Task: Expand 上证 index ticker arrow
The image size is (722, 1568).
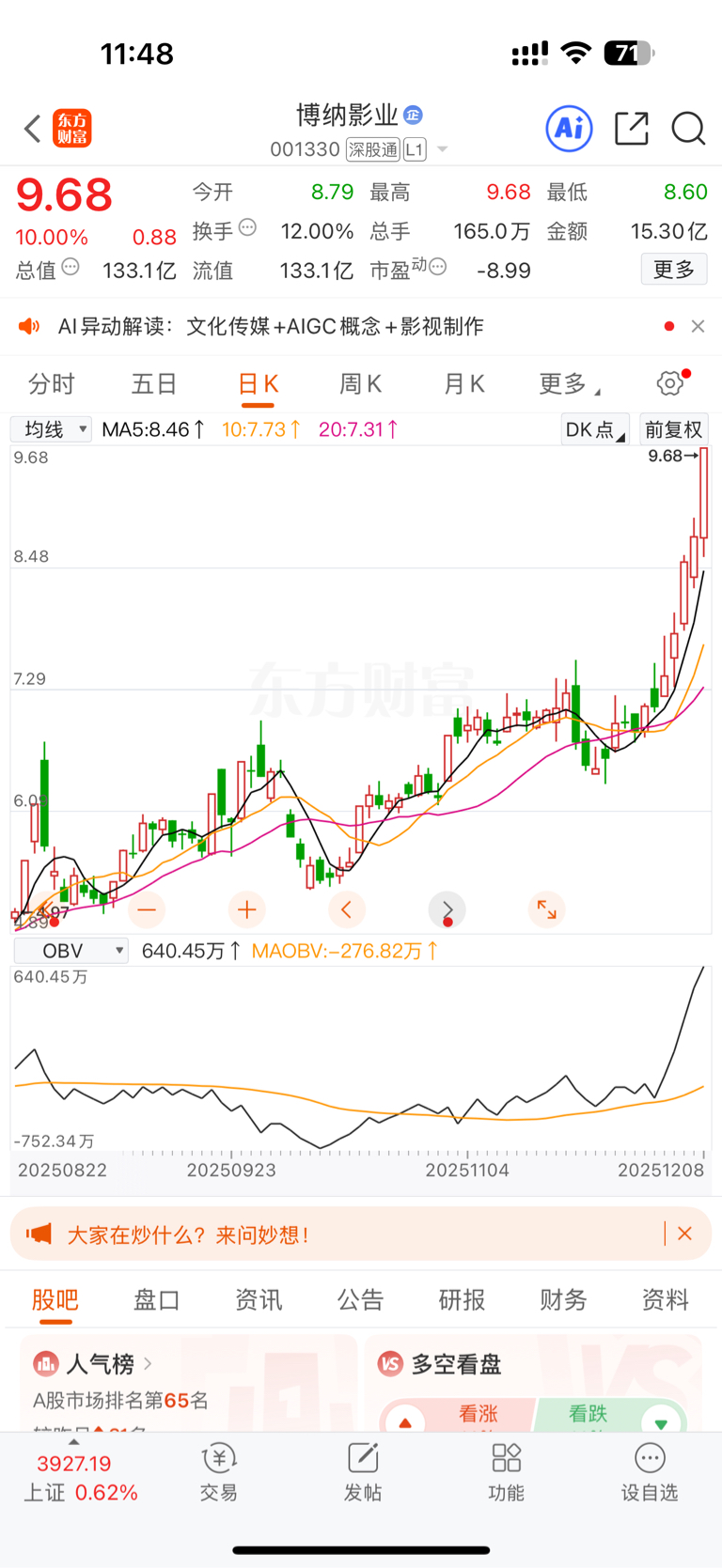Action: pos(73,1441)
